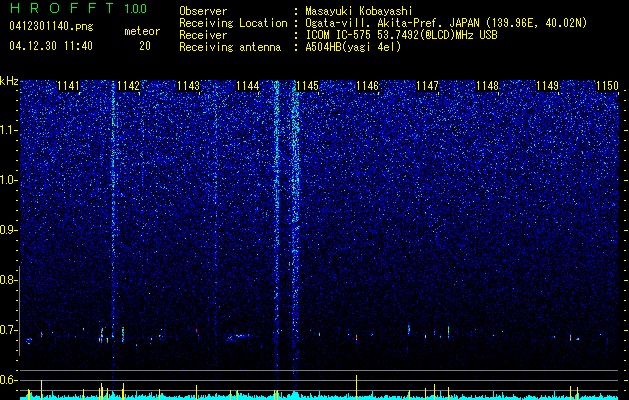Click the 1142 time marker
The width and height of the screenshot is (629, 400).
point(128,86)
